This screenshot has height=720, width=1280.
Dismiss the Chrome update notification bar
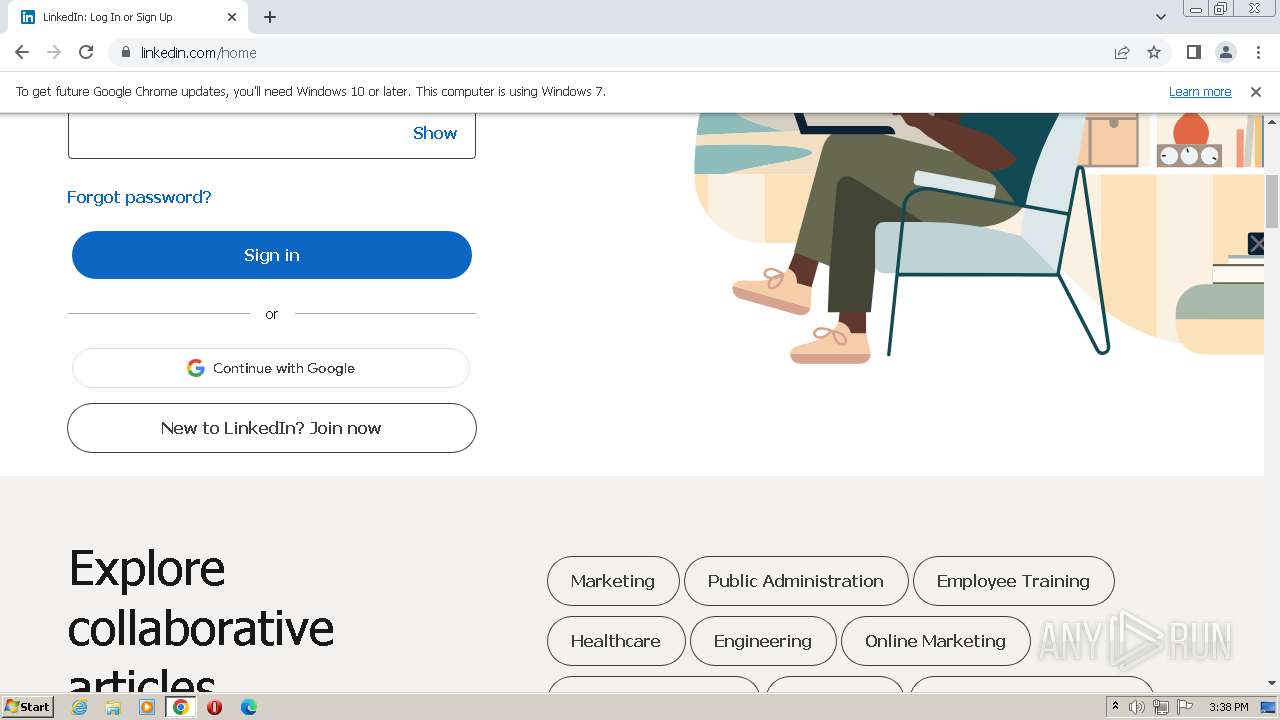[x=1256, y=92]
